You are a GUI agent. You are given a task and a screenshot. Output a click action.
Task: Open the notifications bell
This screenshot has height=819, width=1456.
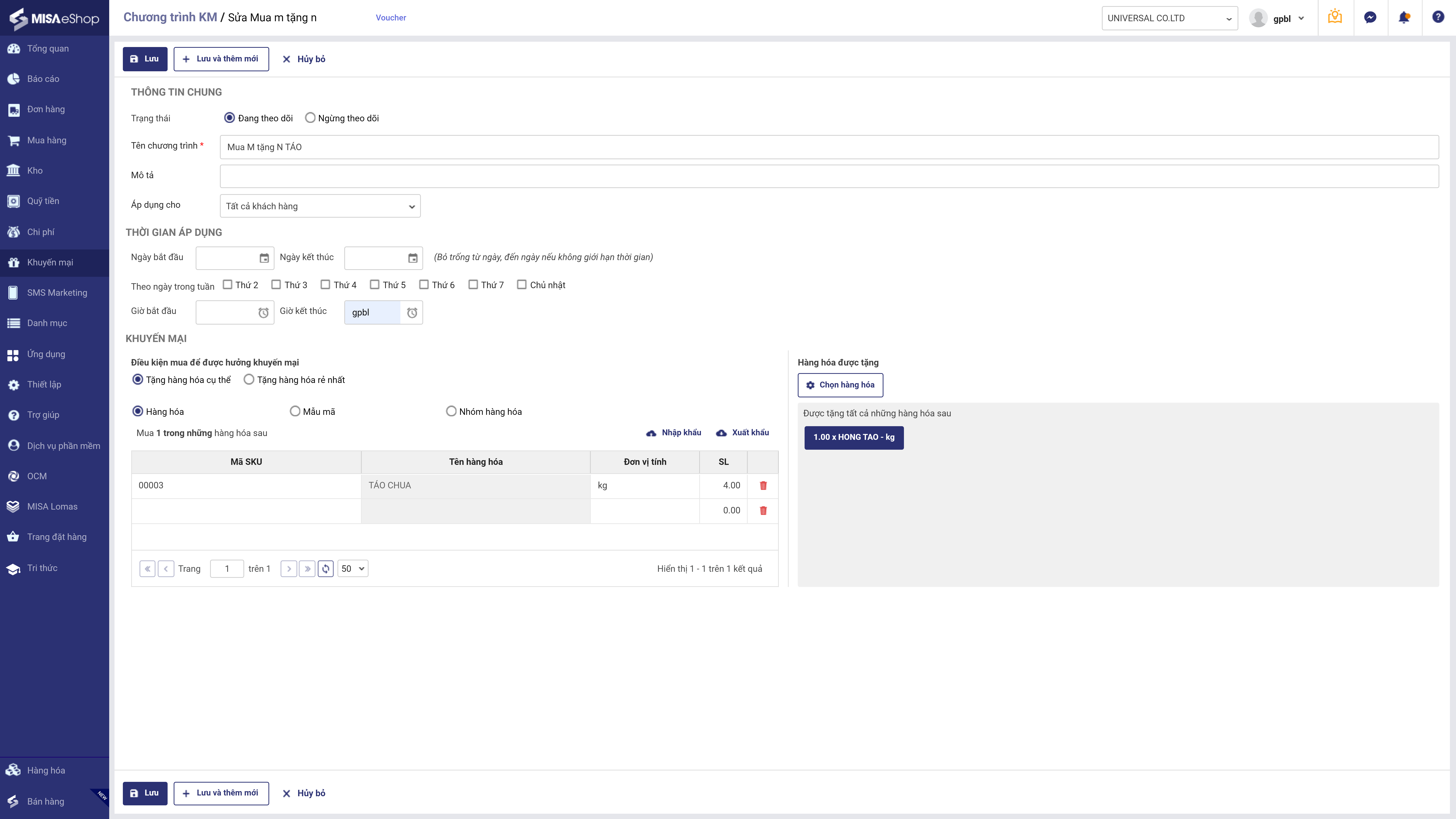pyautogui.click(x=1404, y=17)
